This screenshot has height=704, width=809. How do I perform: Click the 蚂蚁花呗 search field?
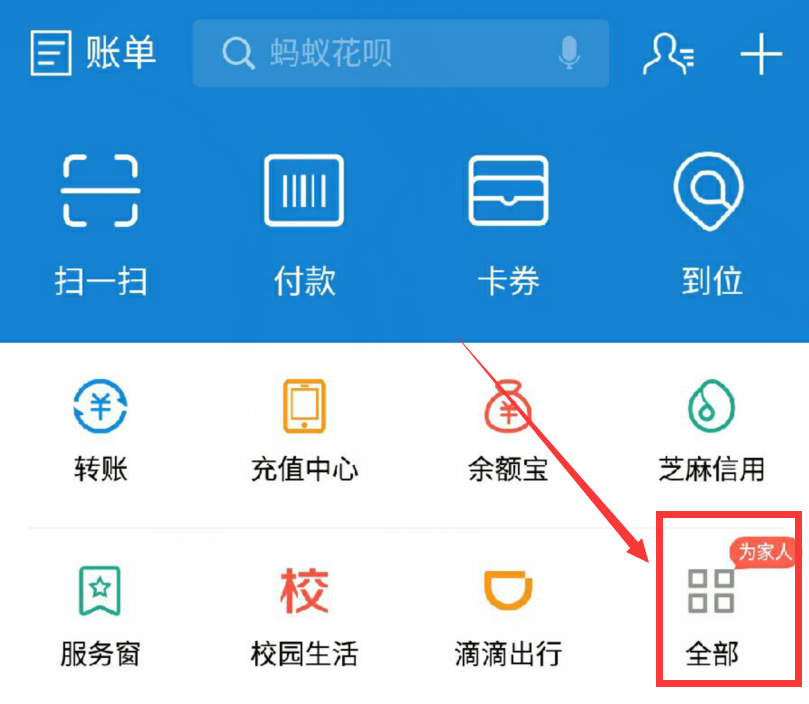coord(401,53)
